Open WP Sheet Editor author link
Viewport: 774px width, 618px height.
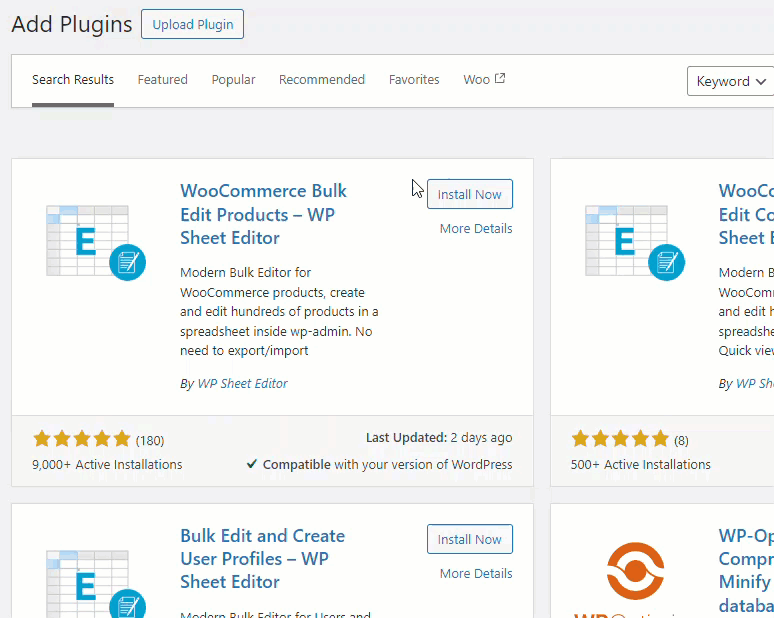click(x=242, y=383)
